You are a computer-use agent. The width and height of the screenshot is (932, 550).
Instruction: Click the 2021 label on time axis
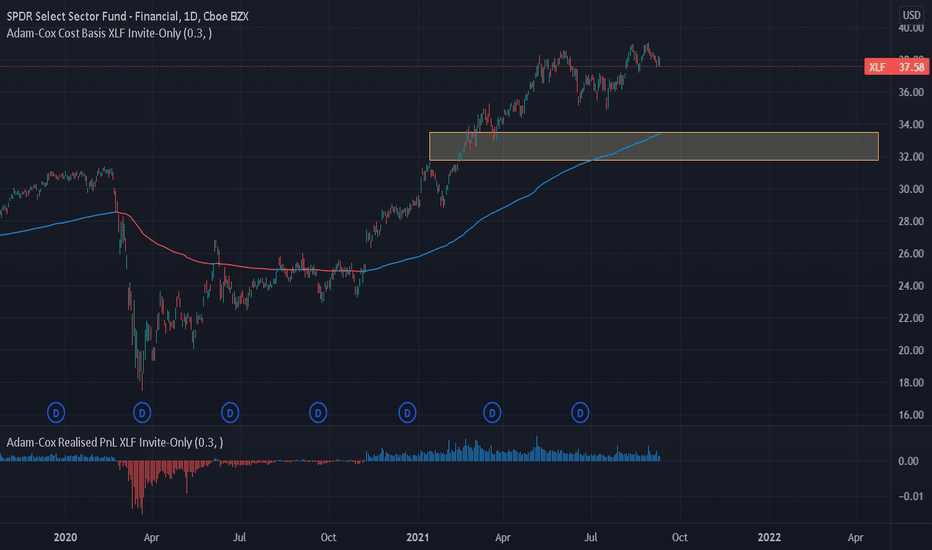(418, 537)
